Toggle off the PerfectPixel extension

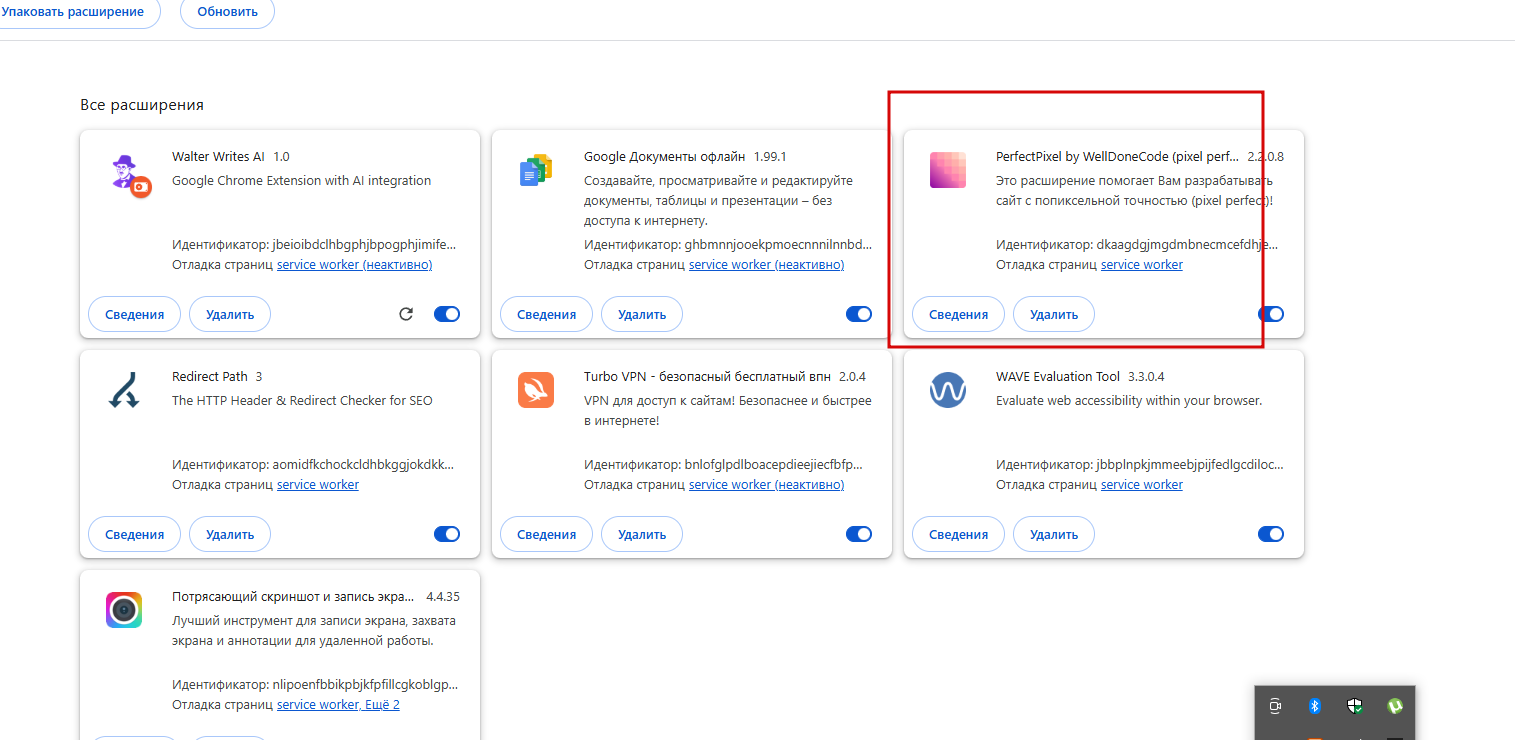point(1271,314)
